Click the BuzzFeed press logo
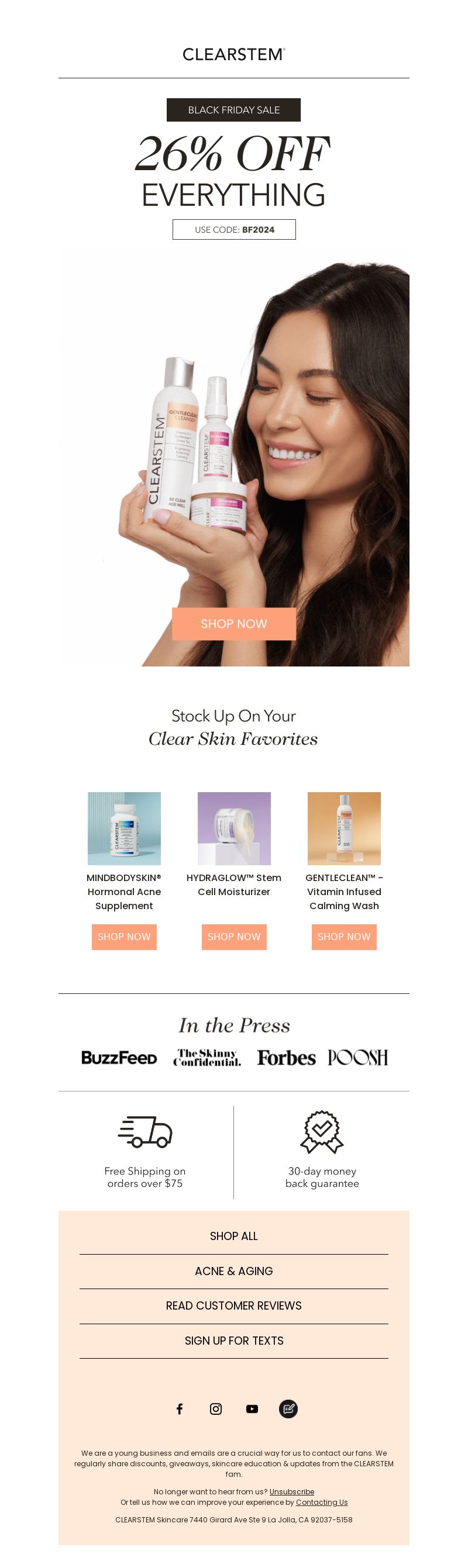The height and width of the screenshot is (1568, 468). pyautogui.click(x=119, y=1058)
